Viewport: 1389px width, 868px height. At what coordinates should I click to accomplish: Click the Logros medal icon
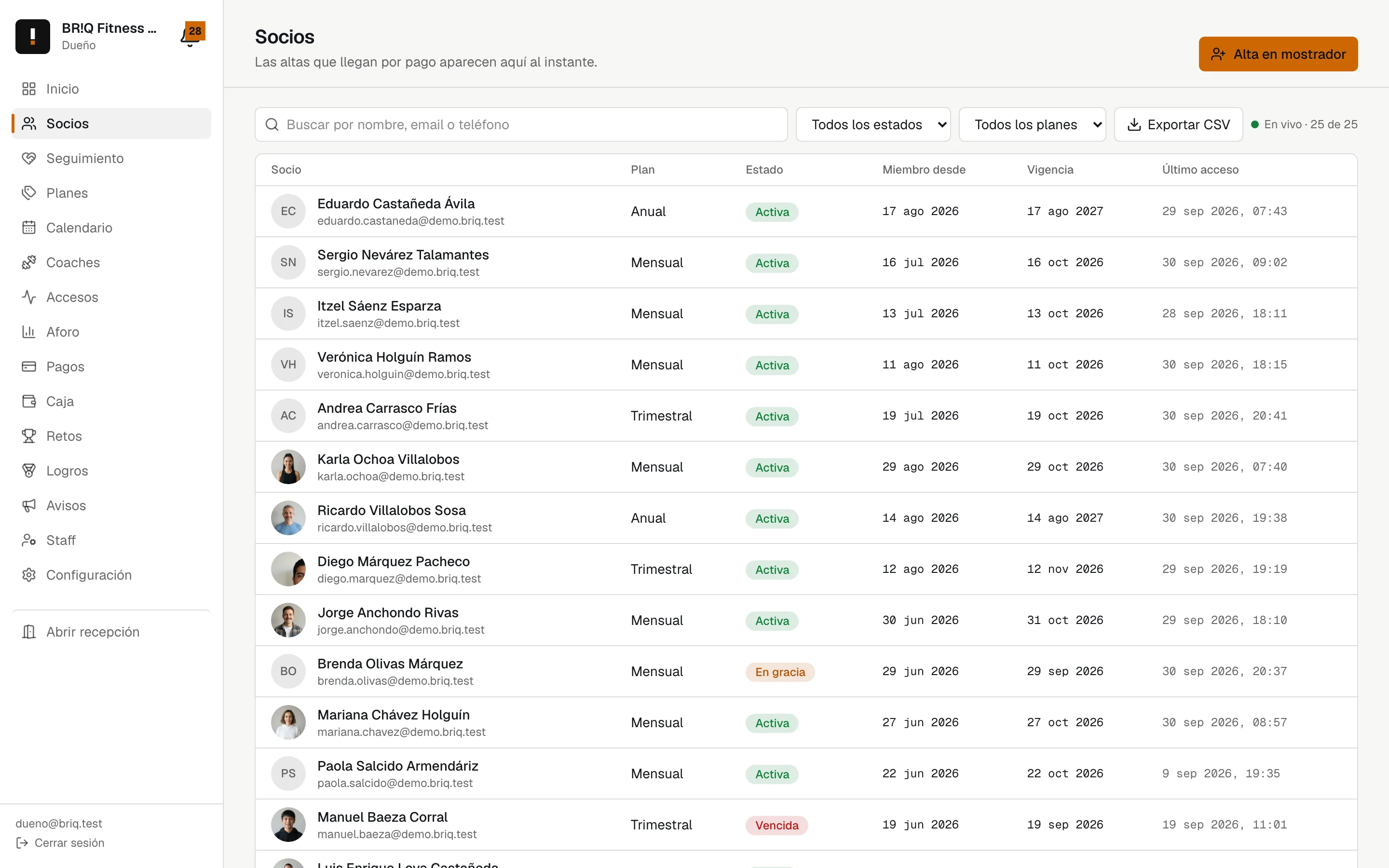coord(29,471)
